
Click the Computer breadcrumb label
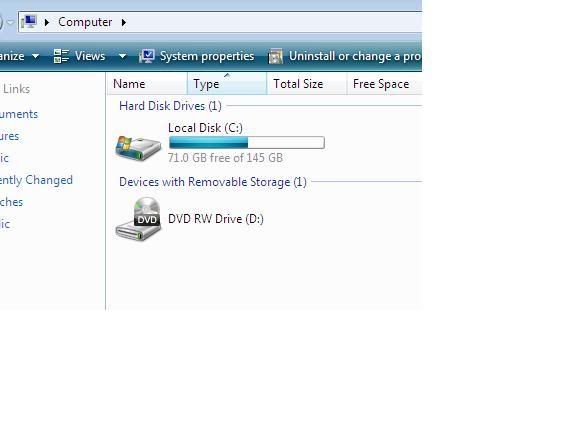pyautogui.click(x=85, y=22)
